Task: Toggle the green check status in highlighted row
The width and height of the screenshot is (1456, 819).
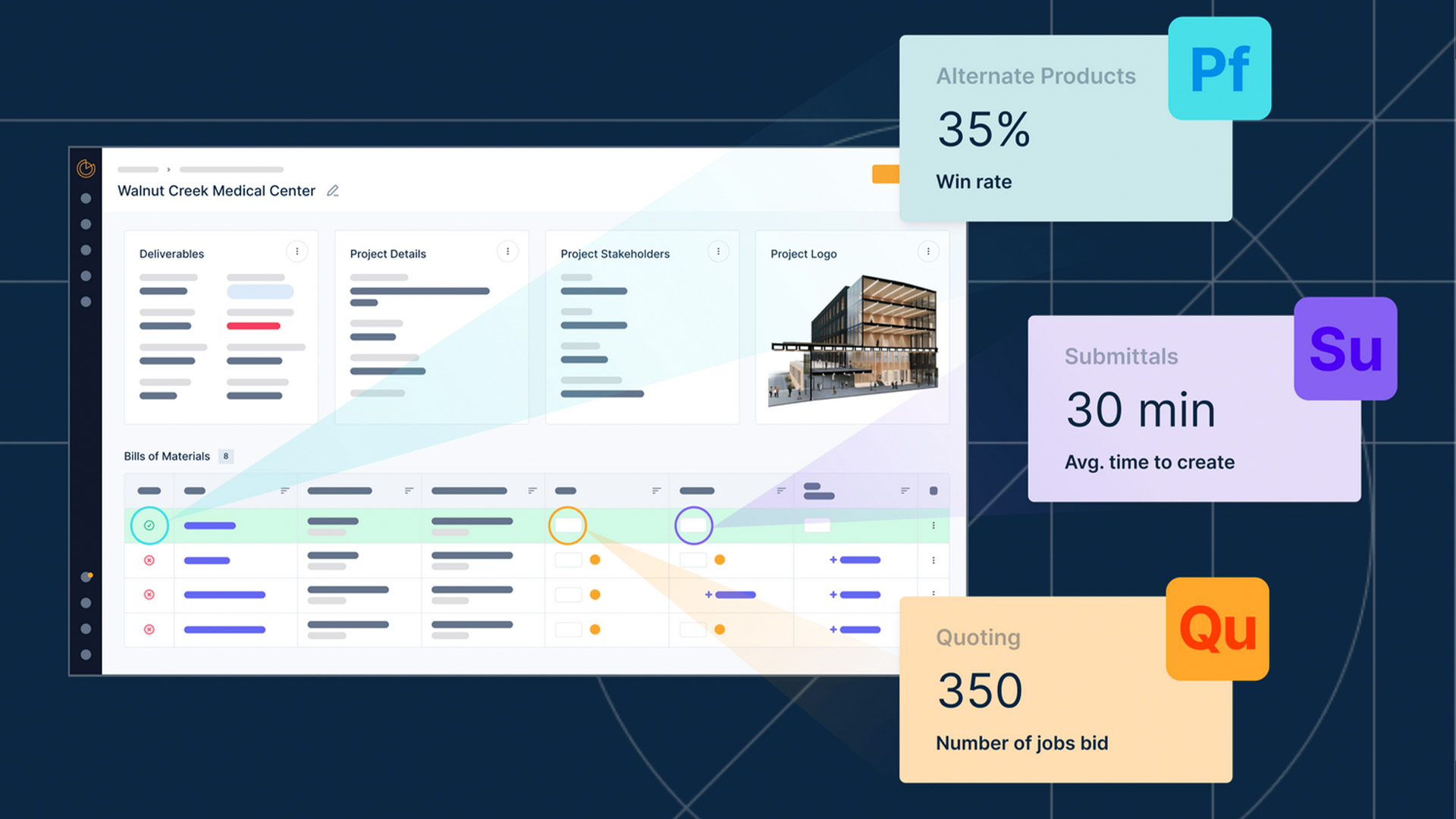Action: (149, 526)
